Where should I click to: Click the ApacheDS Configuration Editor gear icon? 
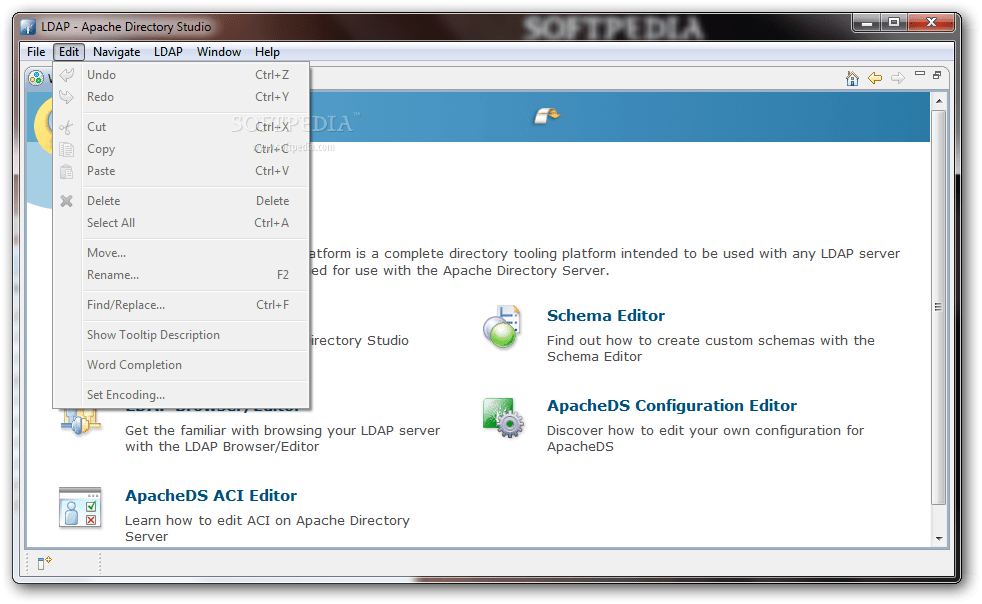[x=503, y=417]
